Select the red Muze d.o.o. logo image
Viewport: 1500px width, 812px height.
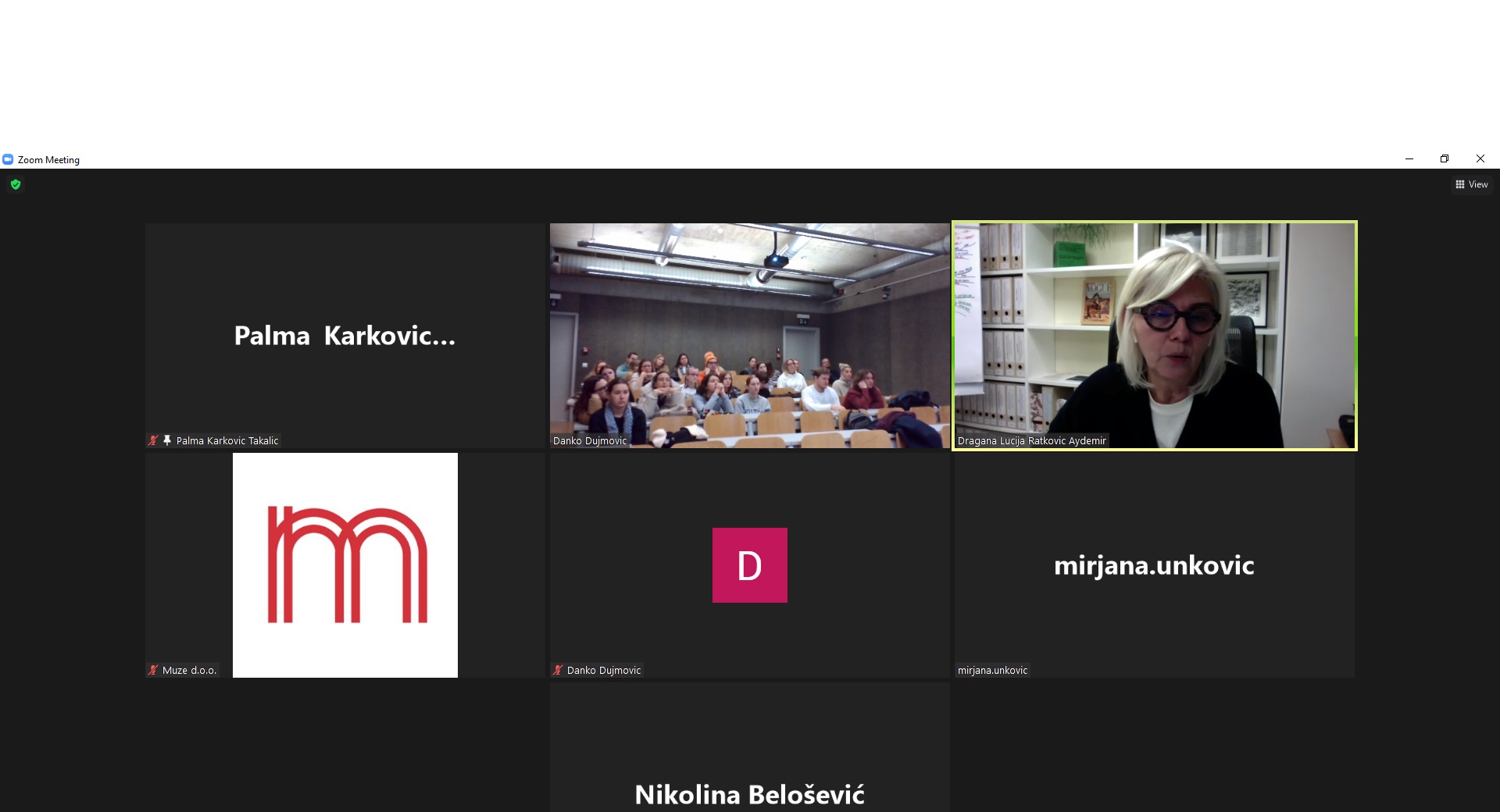pyautogui.click(x=345, y=565)
